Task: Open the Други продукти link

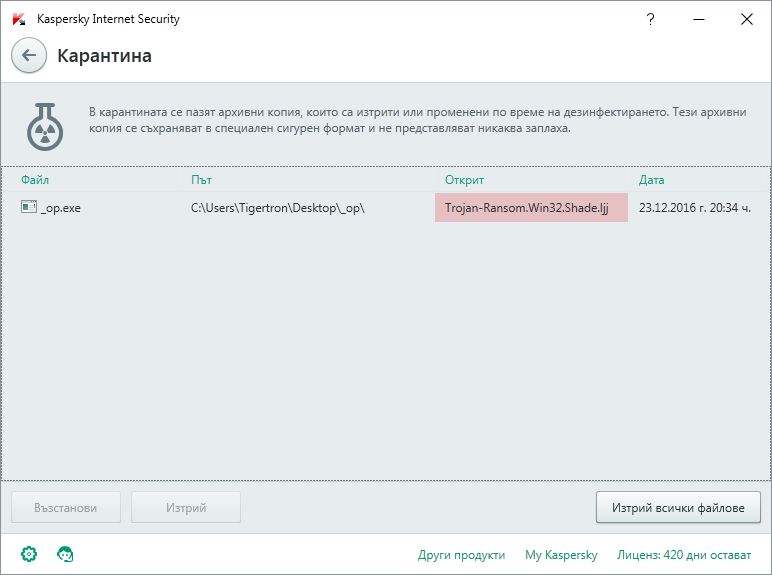Action: click(461, 555)
